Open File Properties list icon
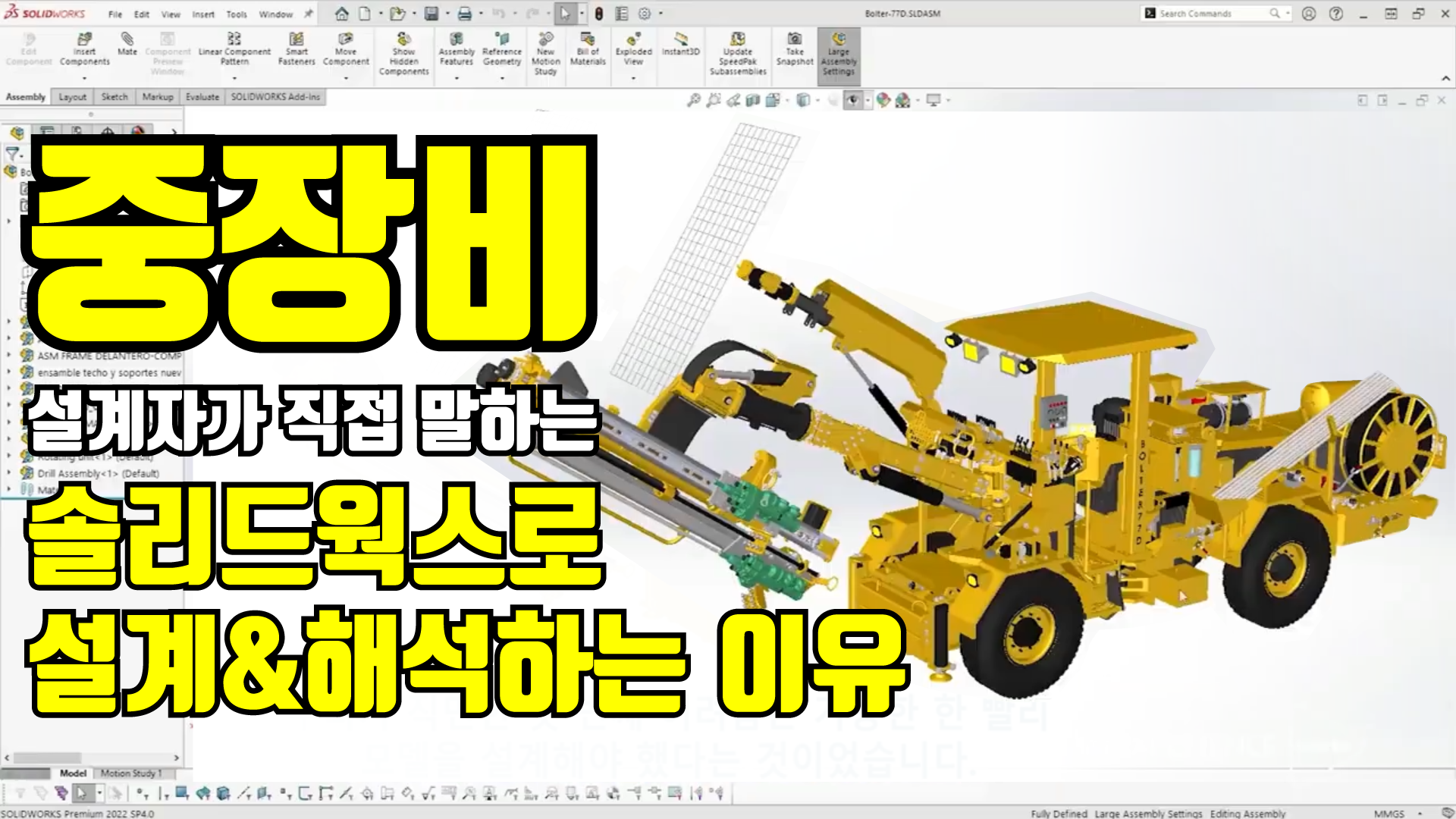Viewport: 1456px width, 819px height. click(x=622, y=14)
